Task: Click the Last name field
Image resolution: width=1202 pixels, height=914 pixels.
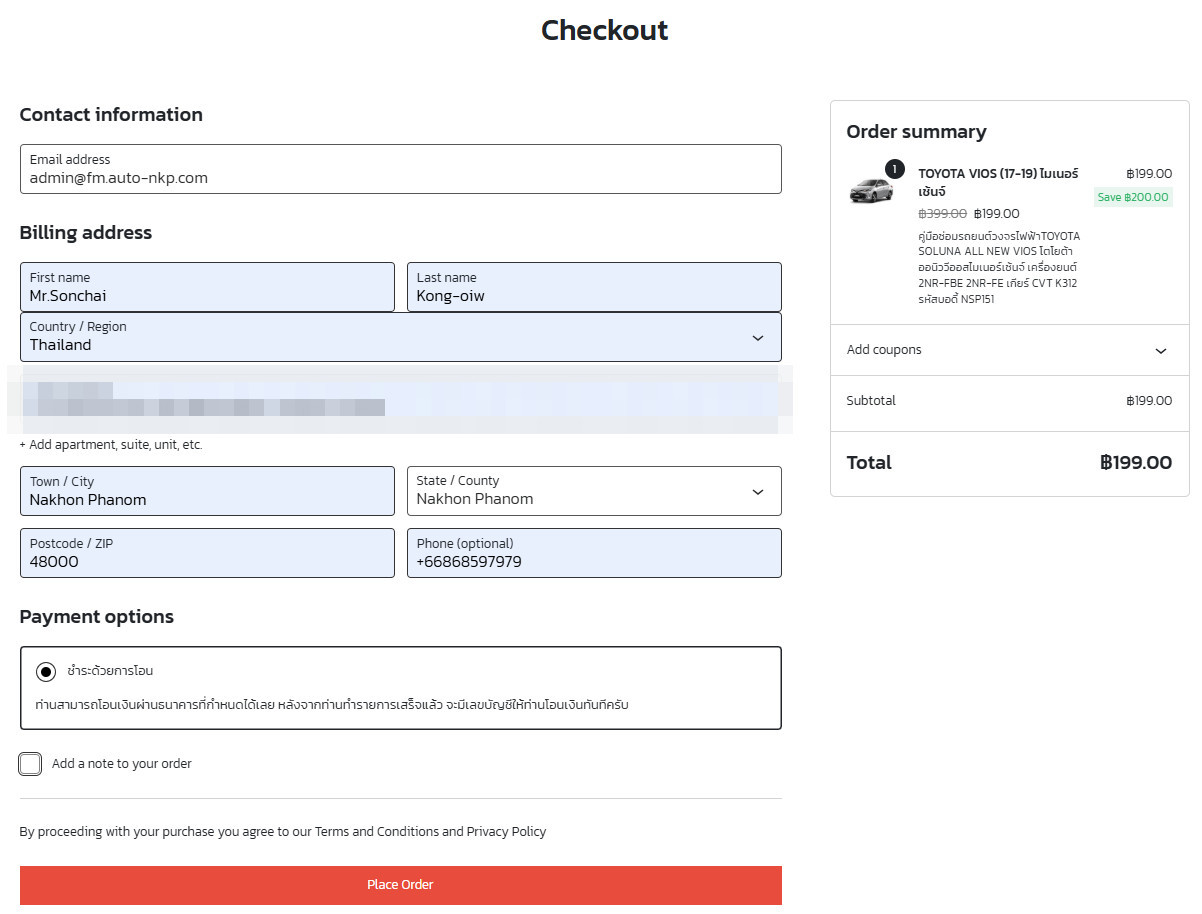Action: tap(594, 287)
